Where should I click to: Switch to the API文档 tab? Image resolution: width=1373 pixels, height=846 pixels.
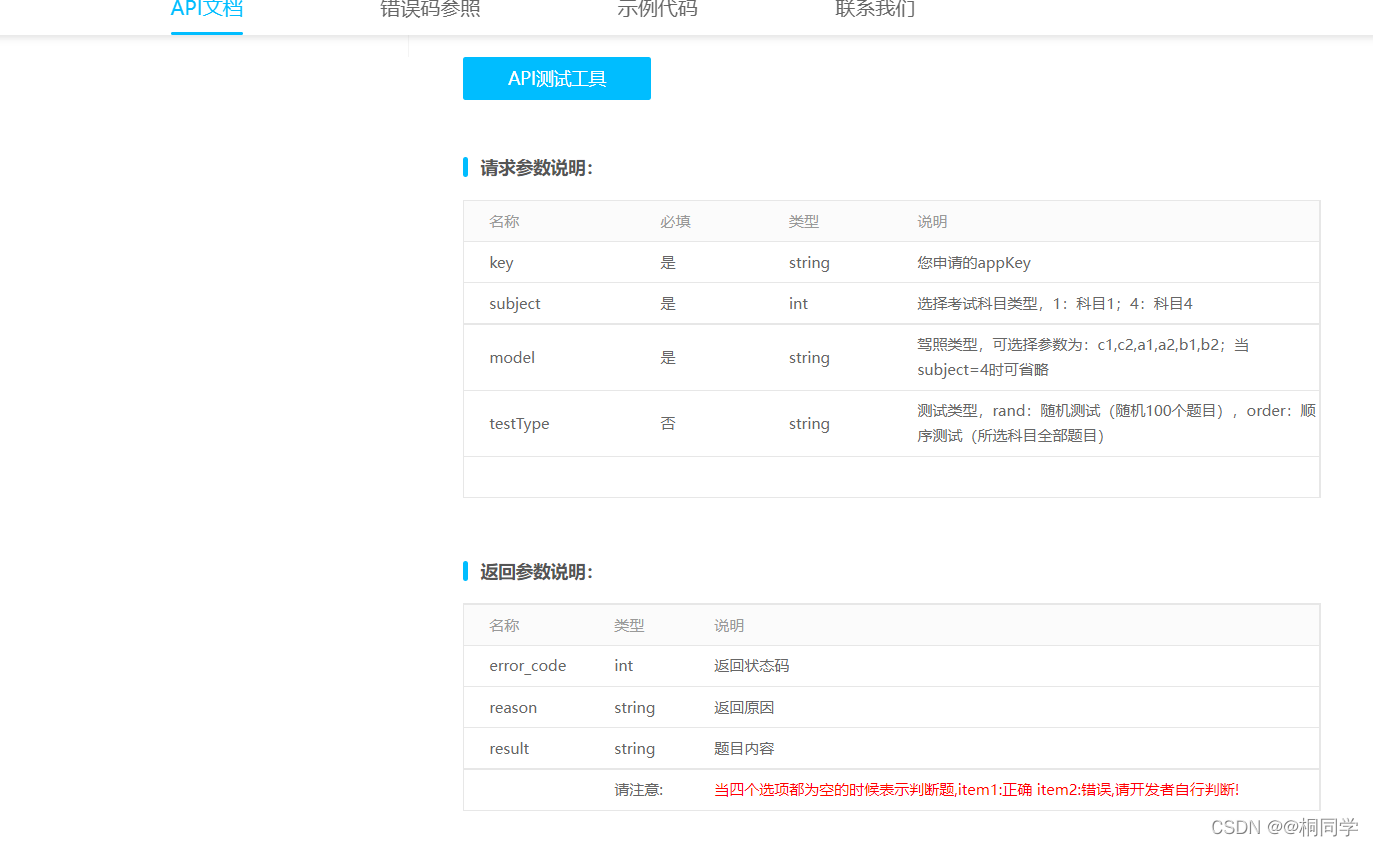[x=207, y=10]
